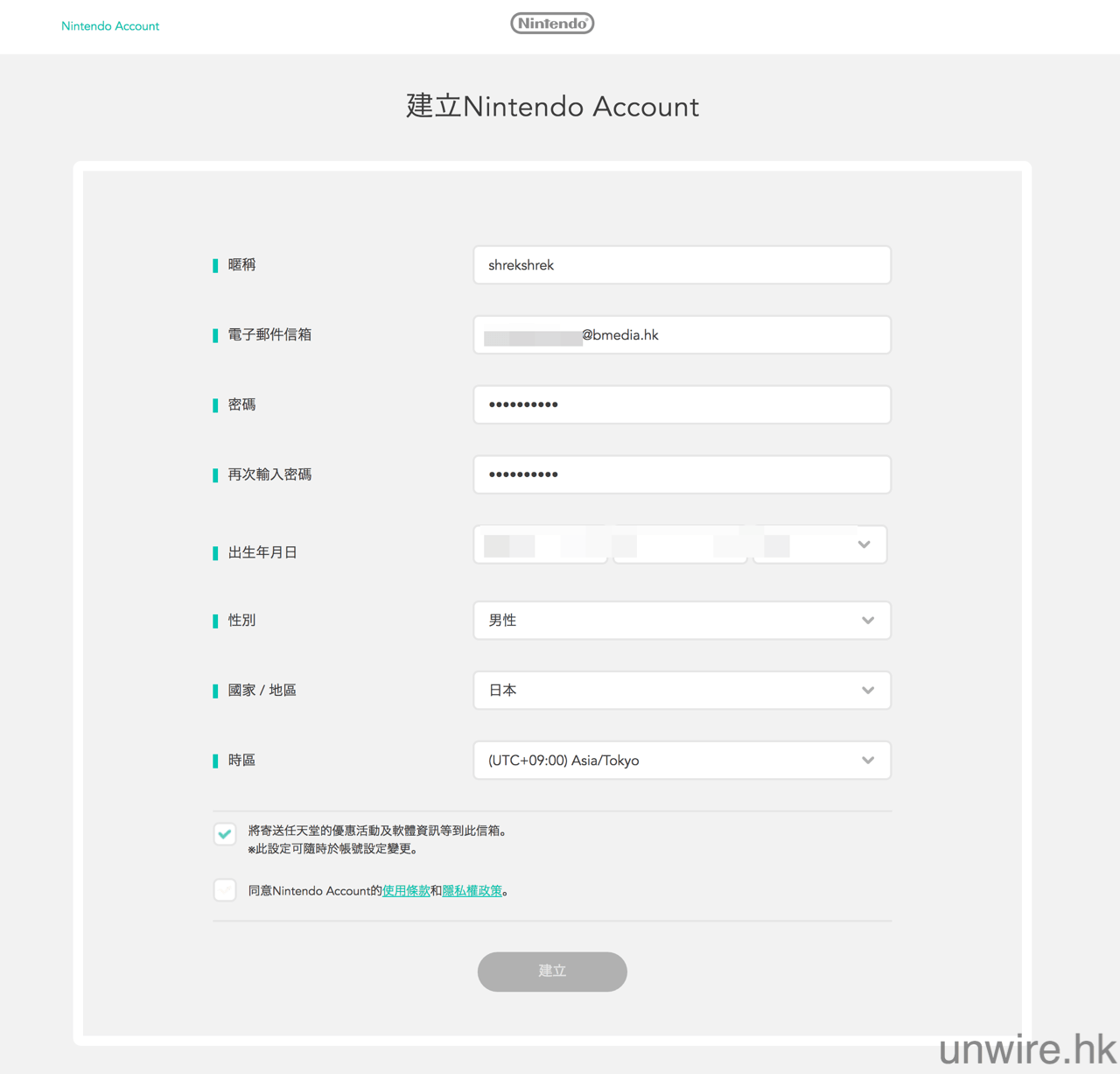The width and height of the screenshot is (1120, 1074).
Task: Open the 使用條款 terms link
Action: [406, 891]
